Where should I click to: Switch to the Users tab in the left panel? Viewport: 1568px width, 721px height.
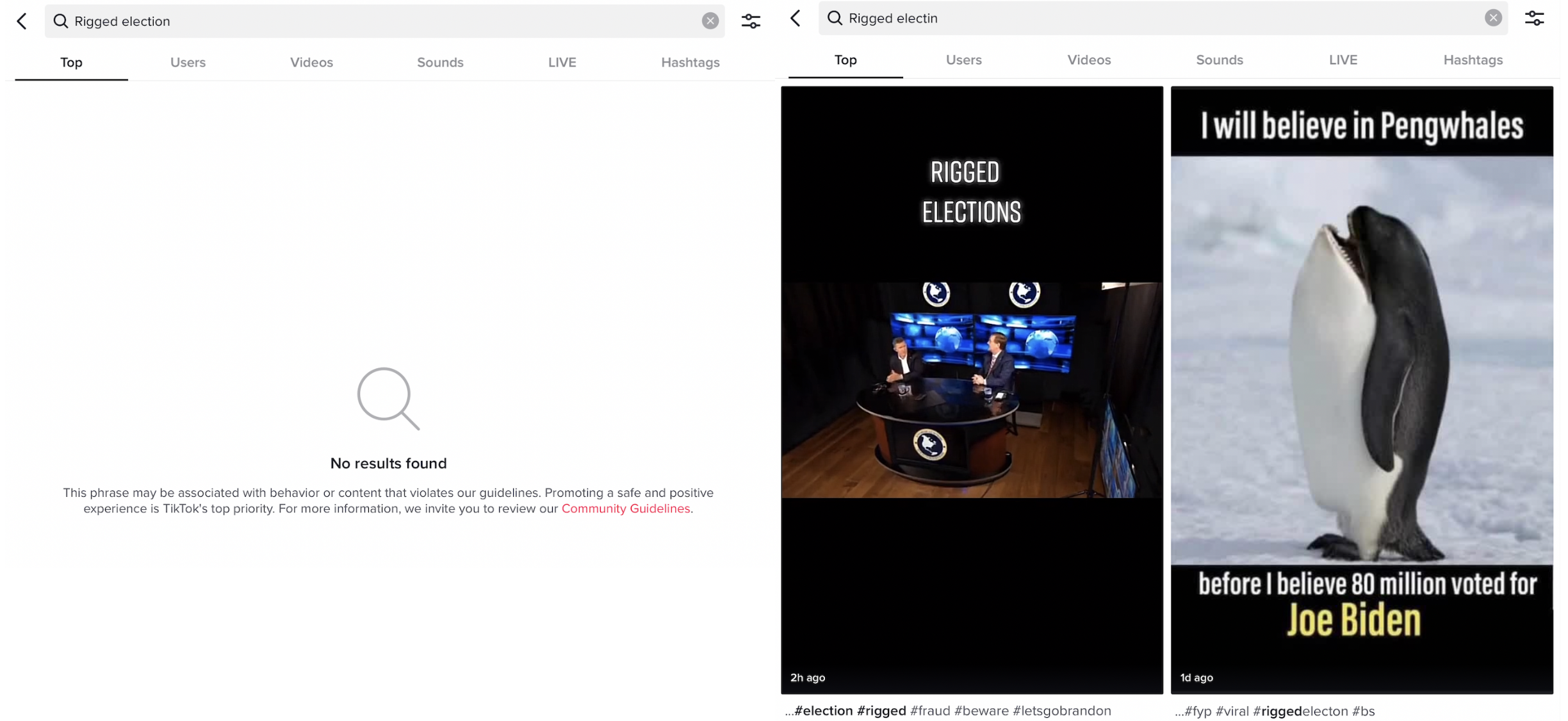tap(188, 62)
